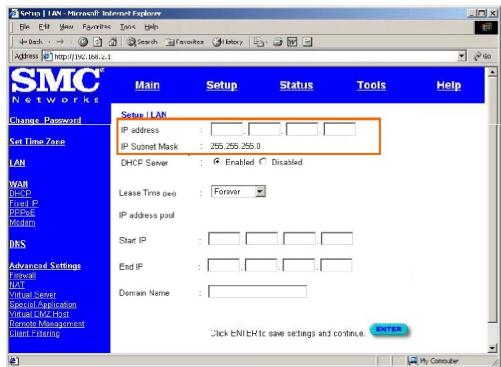Click the SMC Networks logo

(x=56, y=86)
